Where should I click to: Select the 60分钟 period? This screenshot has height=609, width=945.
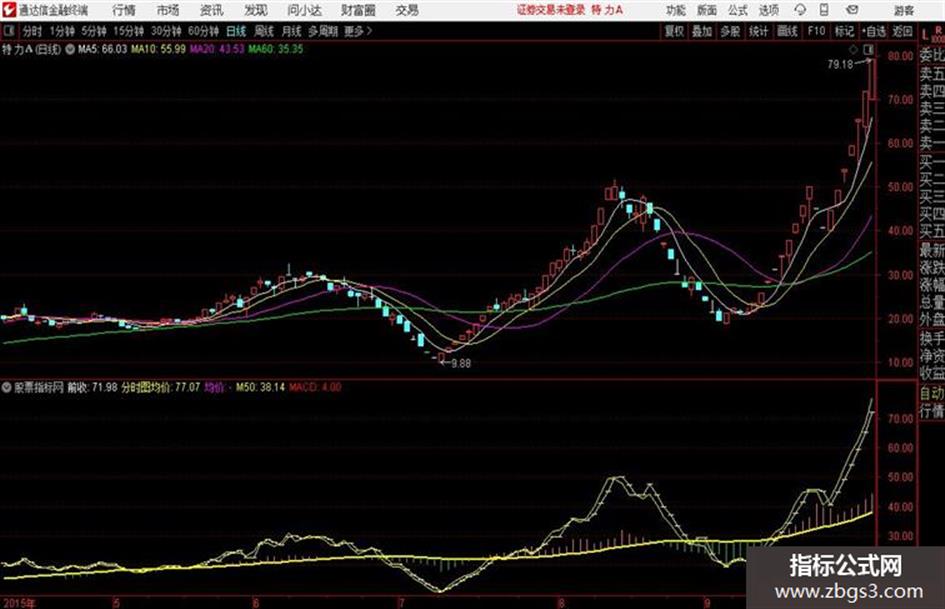[x=203, y=31]
